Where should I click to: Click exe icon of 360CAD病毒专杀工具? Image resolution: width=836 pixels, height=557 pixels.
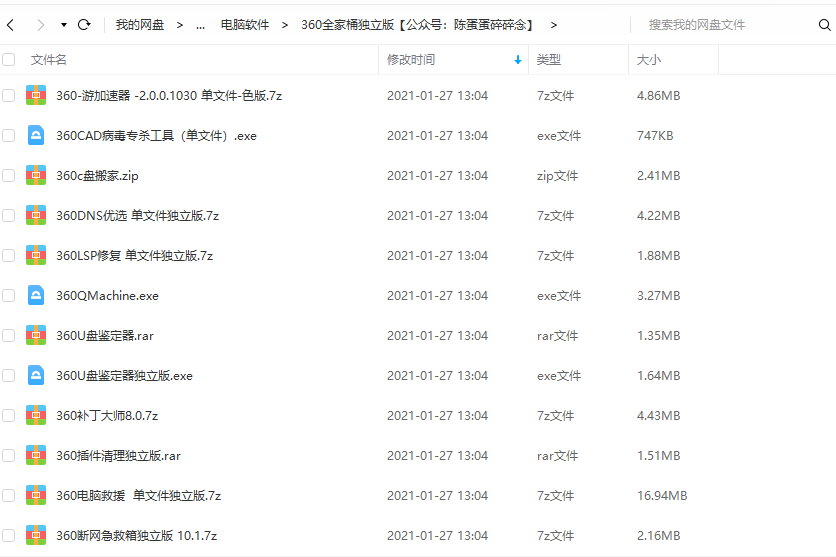pos(36,135)
